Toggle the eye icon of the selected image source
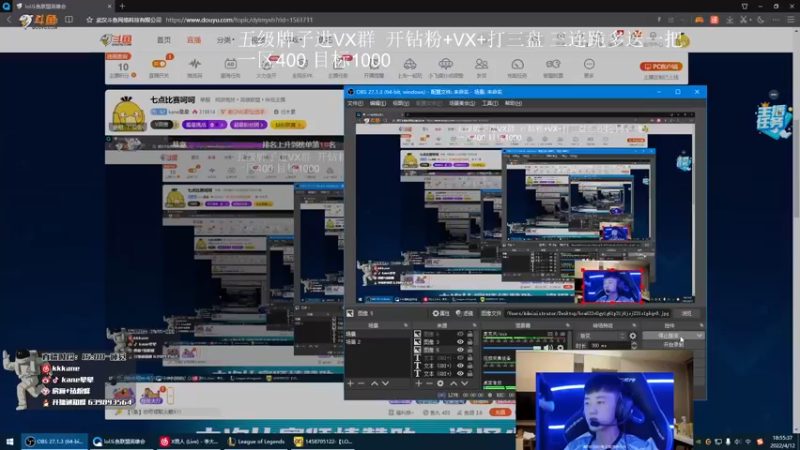800x450 pixels. tap(460, 350)
